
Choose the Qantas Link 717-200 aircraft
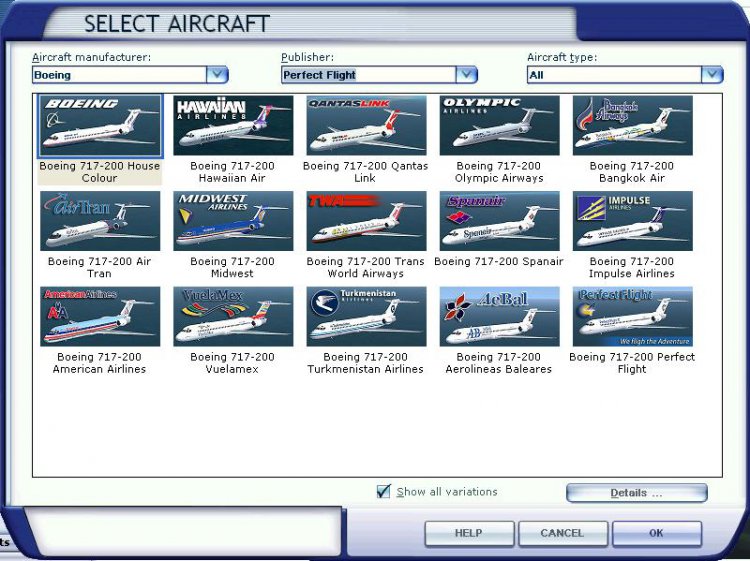point(366,126)
